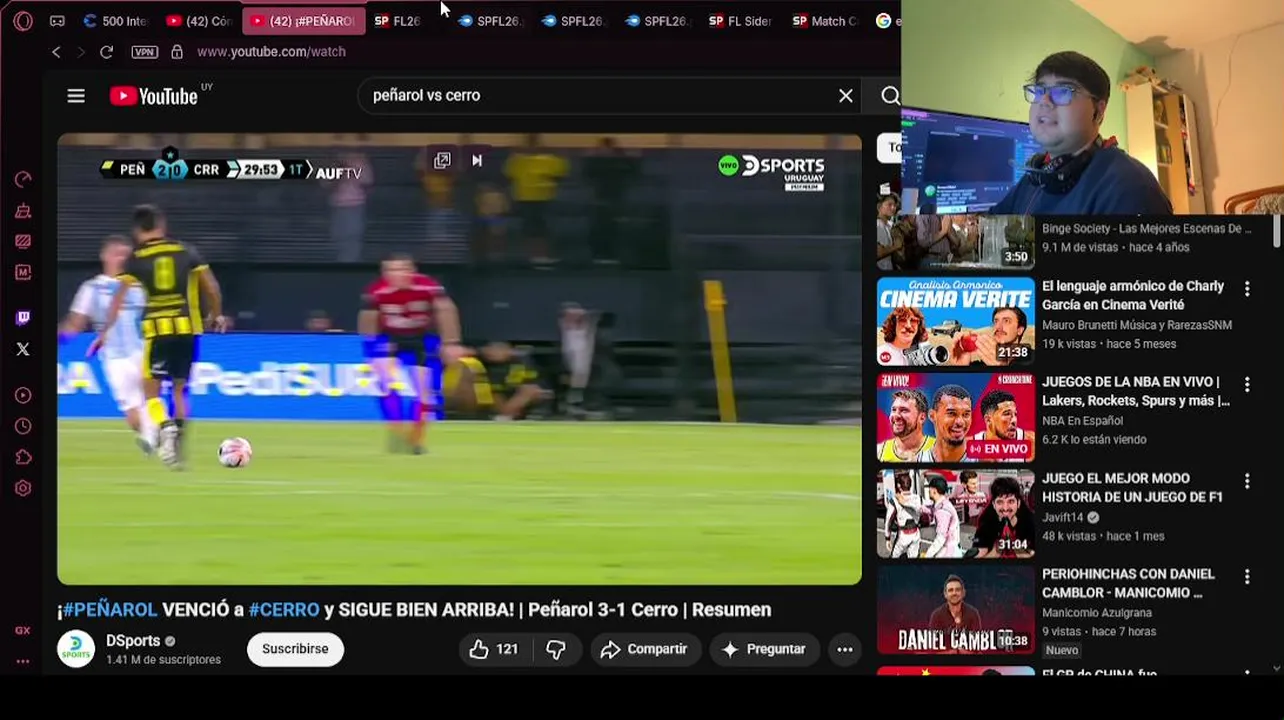The width and height of the screenshot is (1284, 720).
Task: Switch to the 'Match C' tab
Action: 825,21
